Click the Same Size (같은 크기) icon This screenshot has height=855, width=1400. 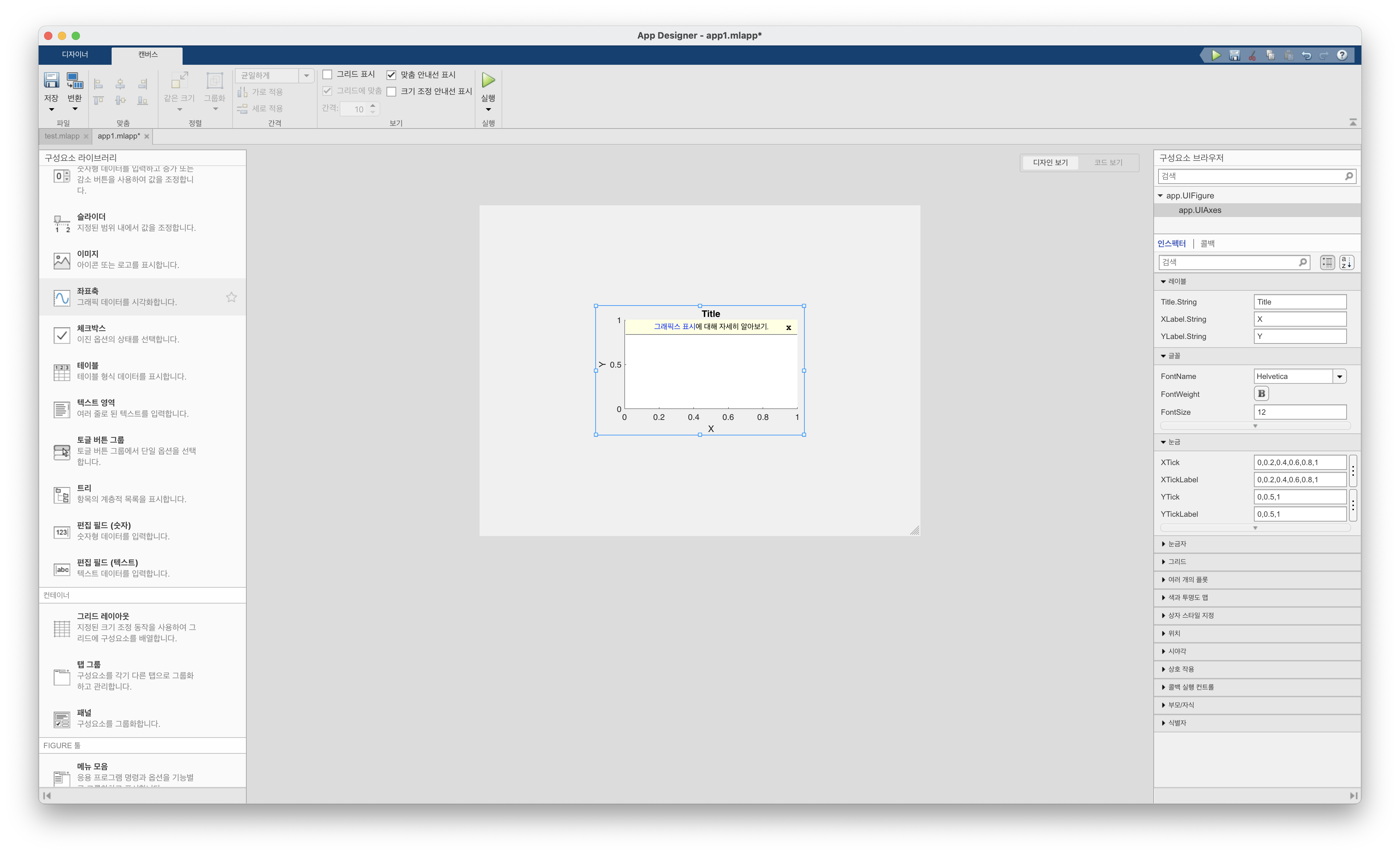pyautogui.click(x=179, y=80)
